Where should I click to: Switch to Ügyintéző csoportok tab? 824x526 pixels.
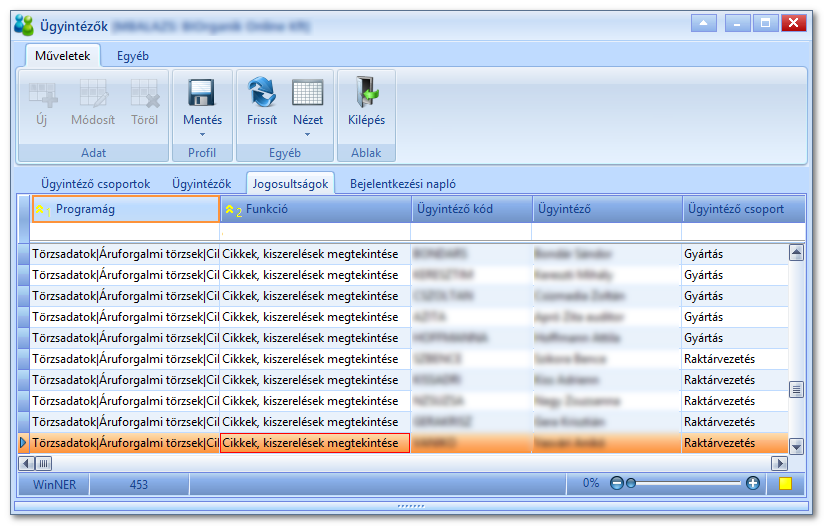96,184
